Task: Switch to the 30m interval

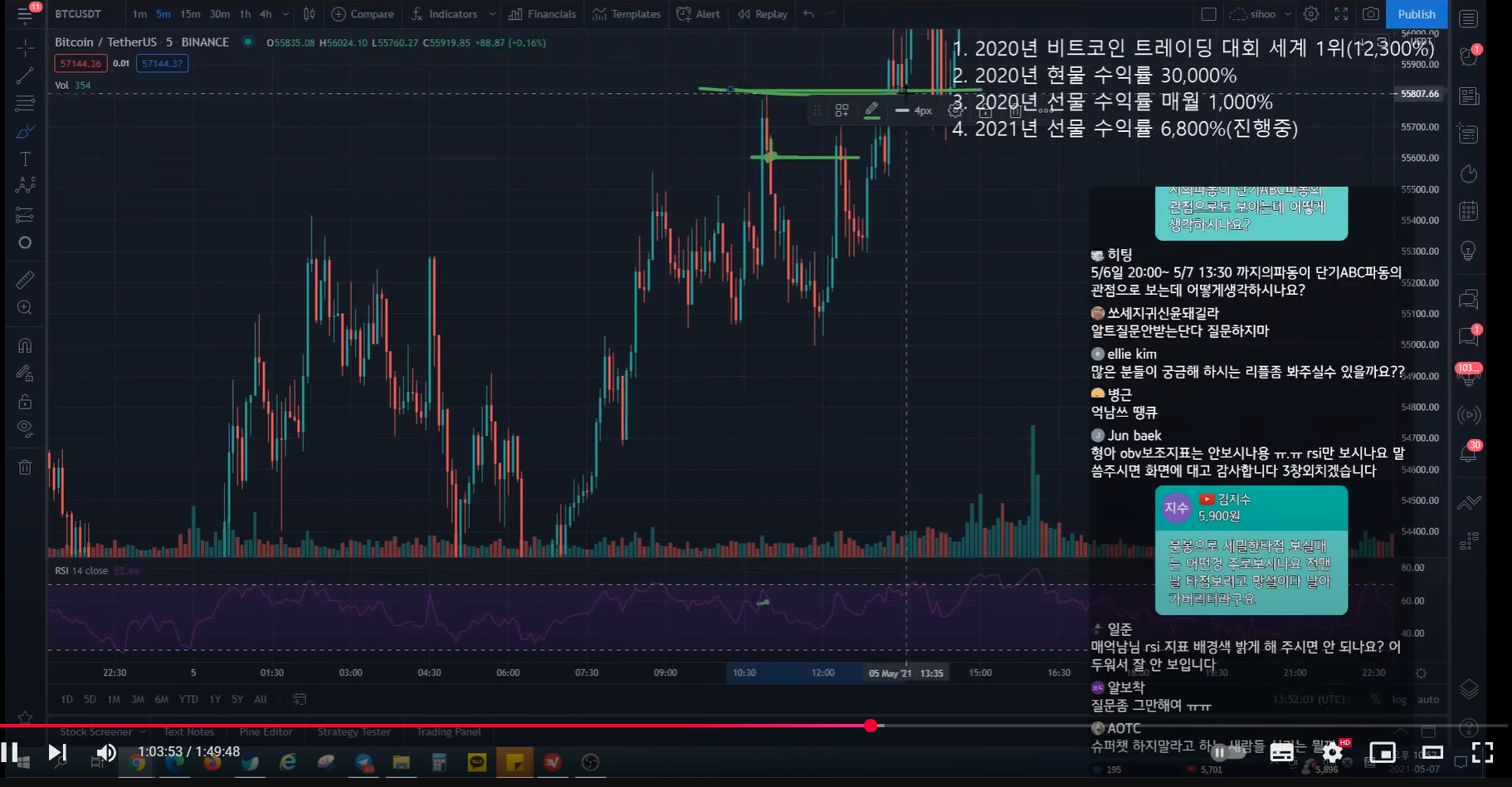Action: tap(220, 14)
